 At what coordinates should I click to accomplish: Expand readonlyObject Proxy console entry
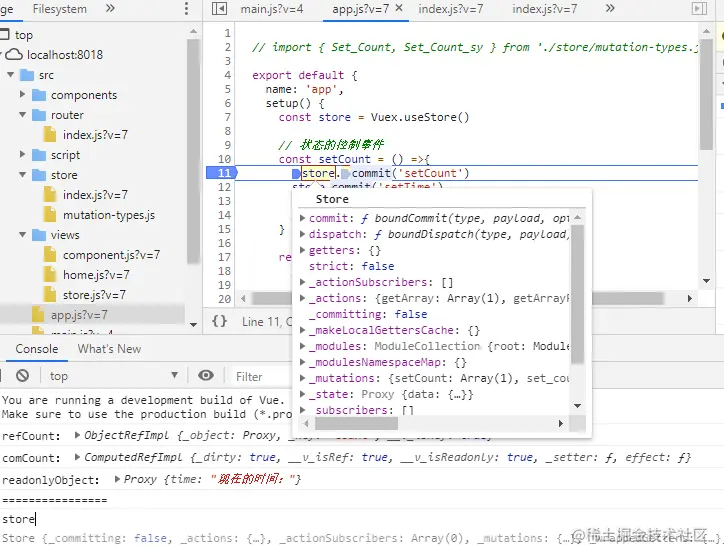[117, 479]
